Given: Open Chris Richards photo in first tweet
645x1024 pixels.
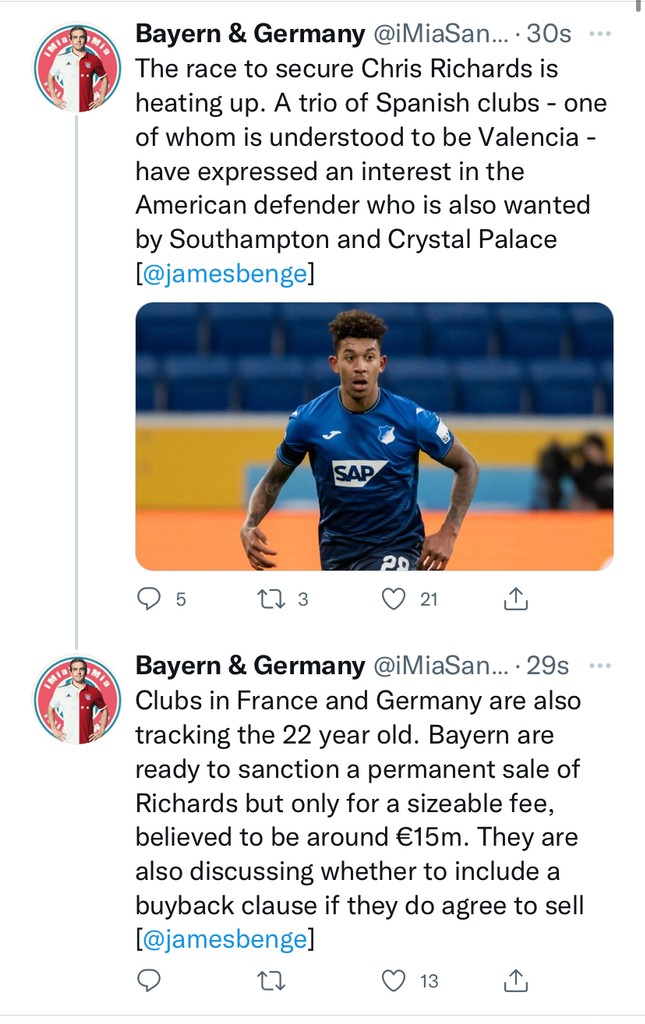Looking at the screenshot, I should (374, 436).
